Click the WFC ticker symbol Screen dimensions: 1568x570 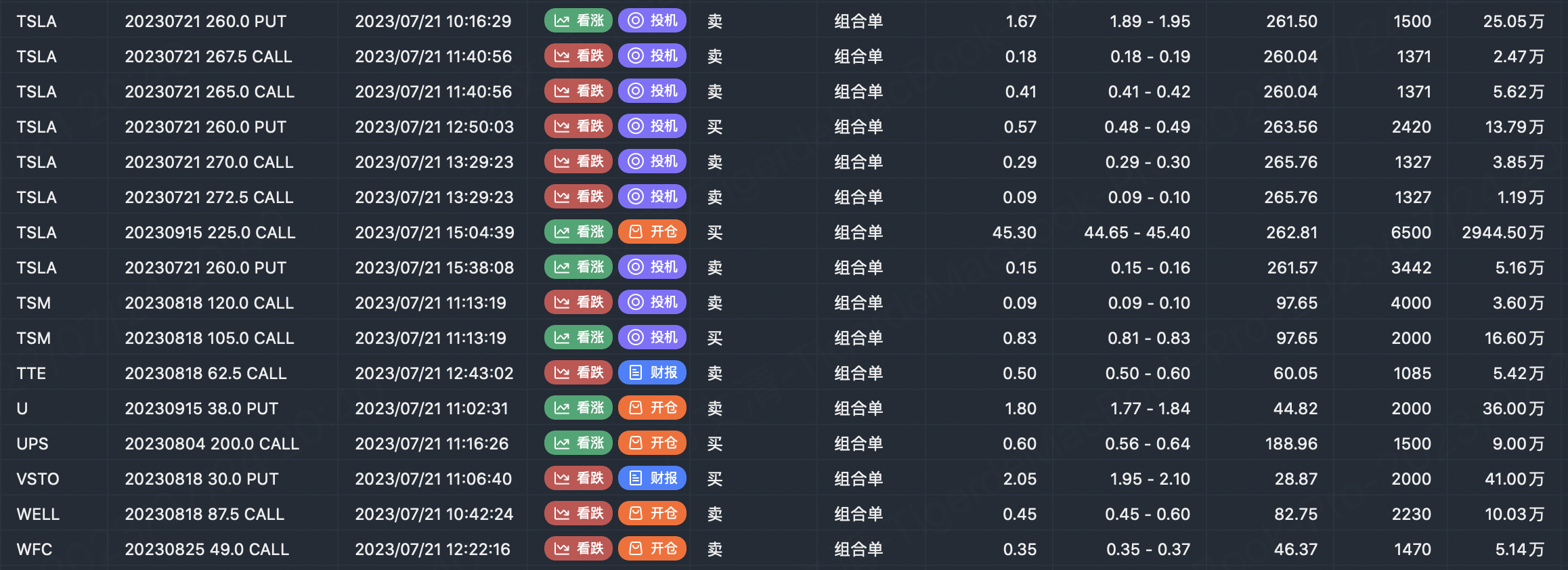[35, 549]
